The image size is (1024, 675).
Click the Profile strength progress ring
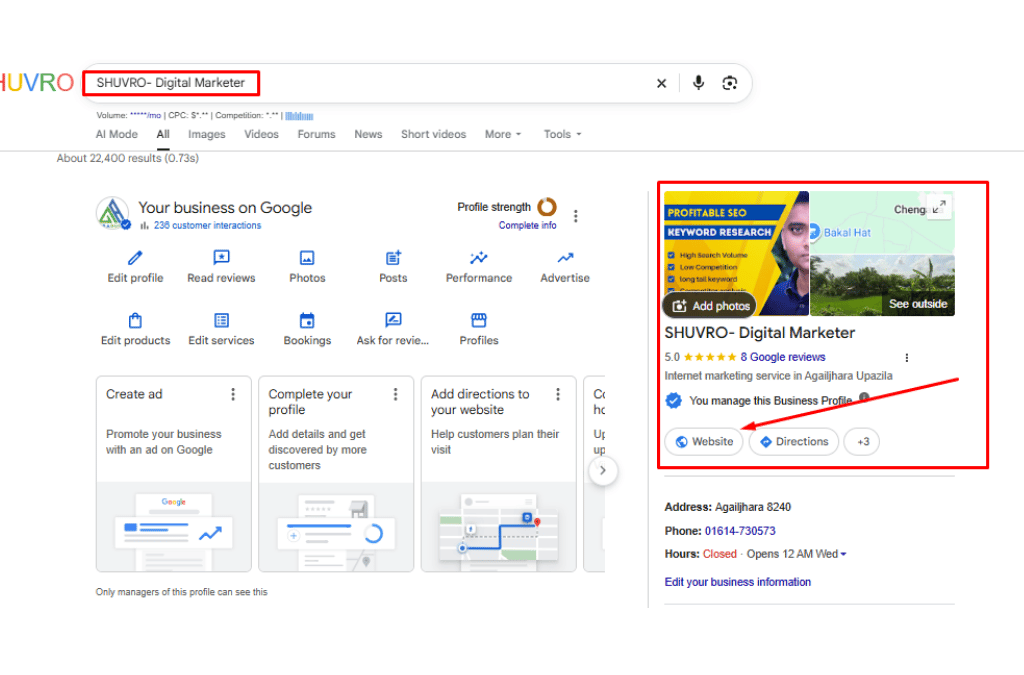(547, 207)
